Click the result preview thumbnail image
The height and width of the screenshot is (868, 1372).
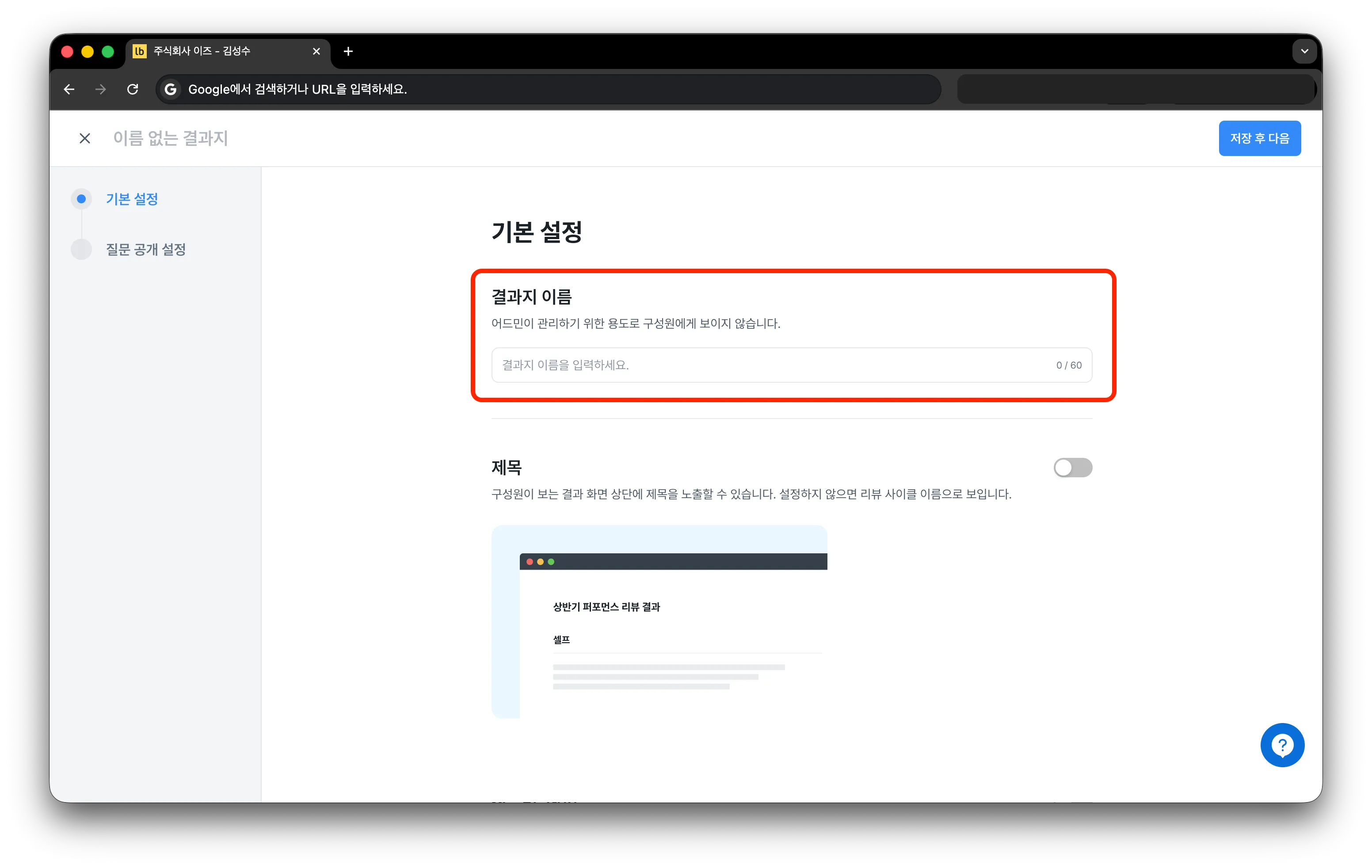659,621
